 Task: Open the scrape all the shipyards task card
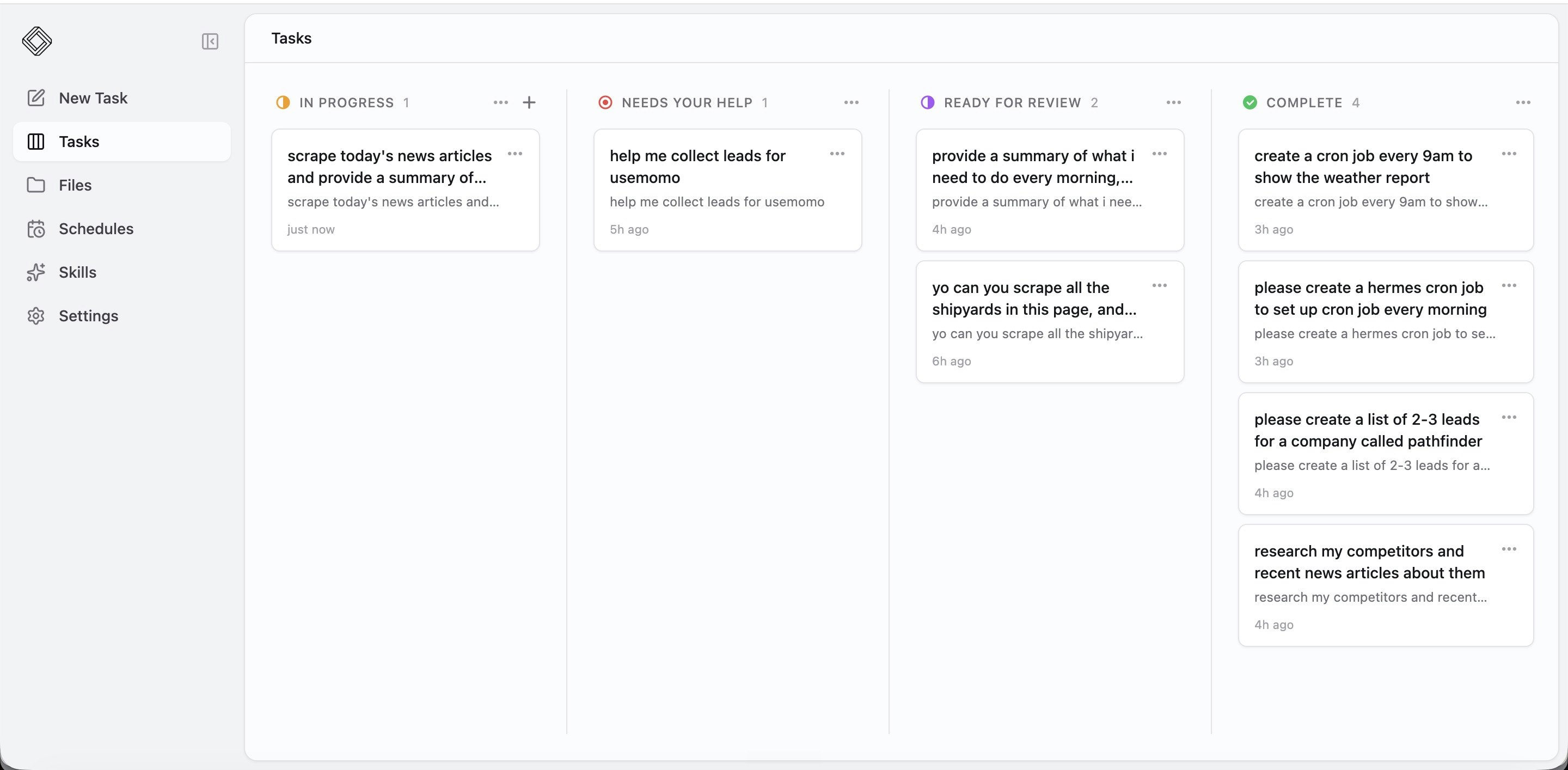(1049, 321)
